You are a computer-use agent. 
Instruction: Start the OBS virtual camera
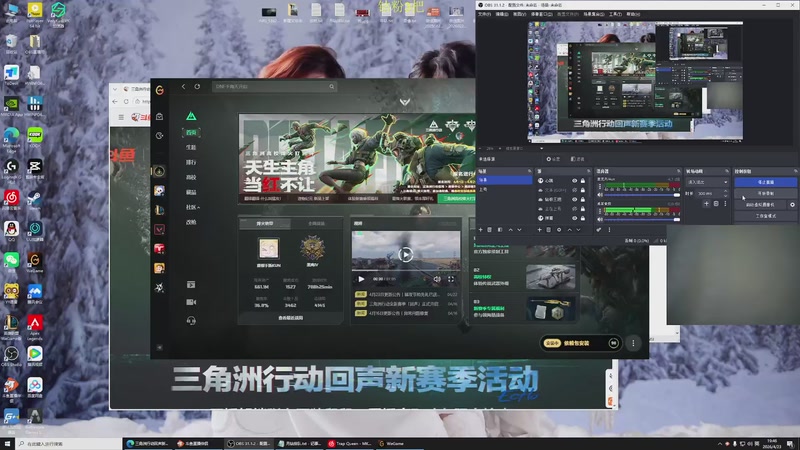click(x=760, y=205)
